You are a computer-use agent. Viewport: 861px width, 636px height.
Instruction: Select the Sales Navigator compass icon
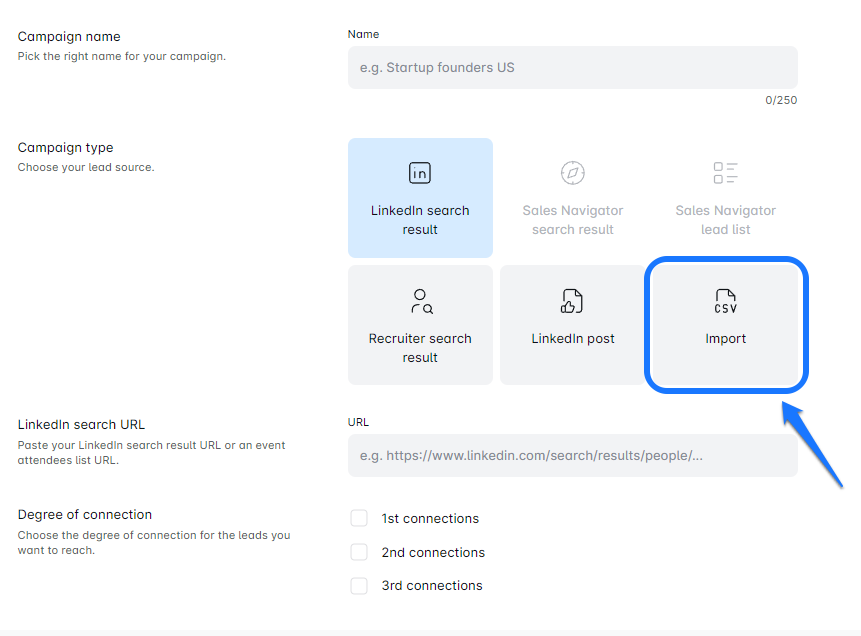(x=572, y=173)
